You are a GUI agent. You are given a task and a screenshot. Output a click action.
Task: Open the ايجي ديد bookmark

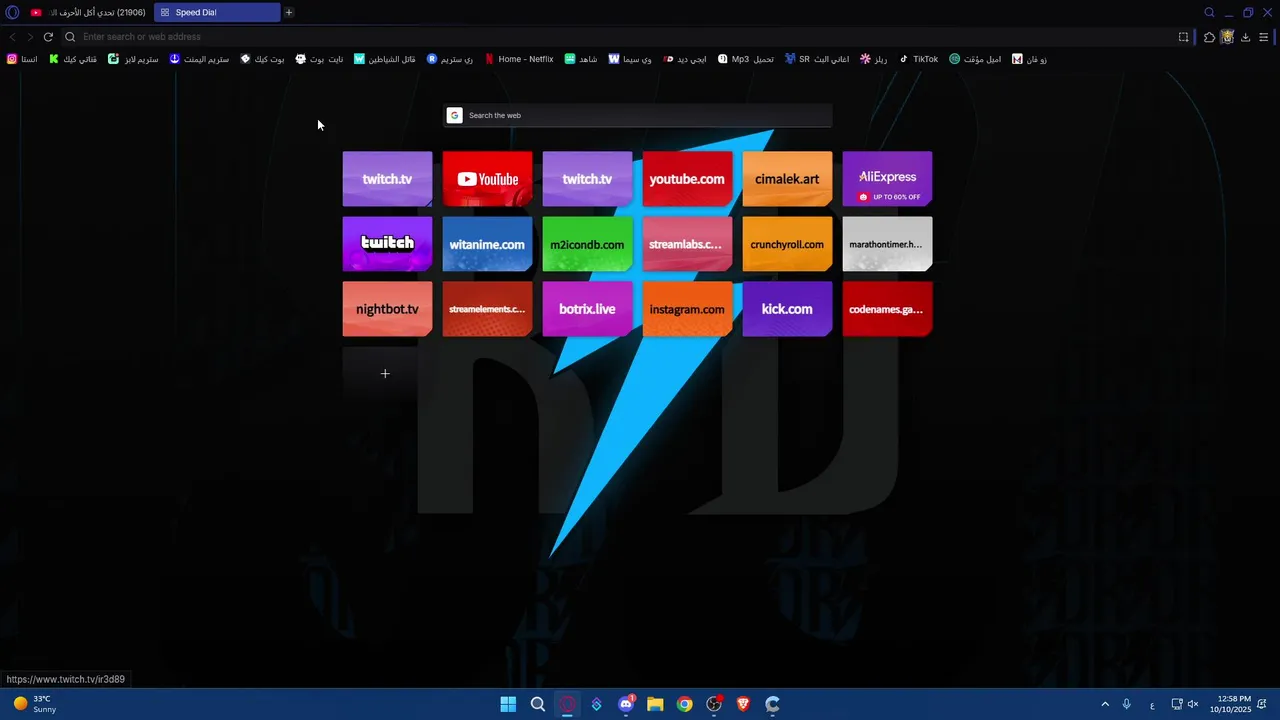coord(685,59)
